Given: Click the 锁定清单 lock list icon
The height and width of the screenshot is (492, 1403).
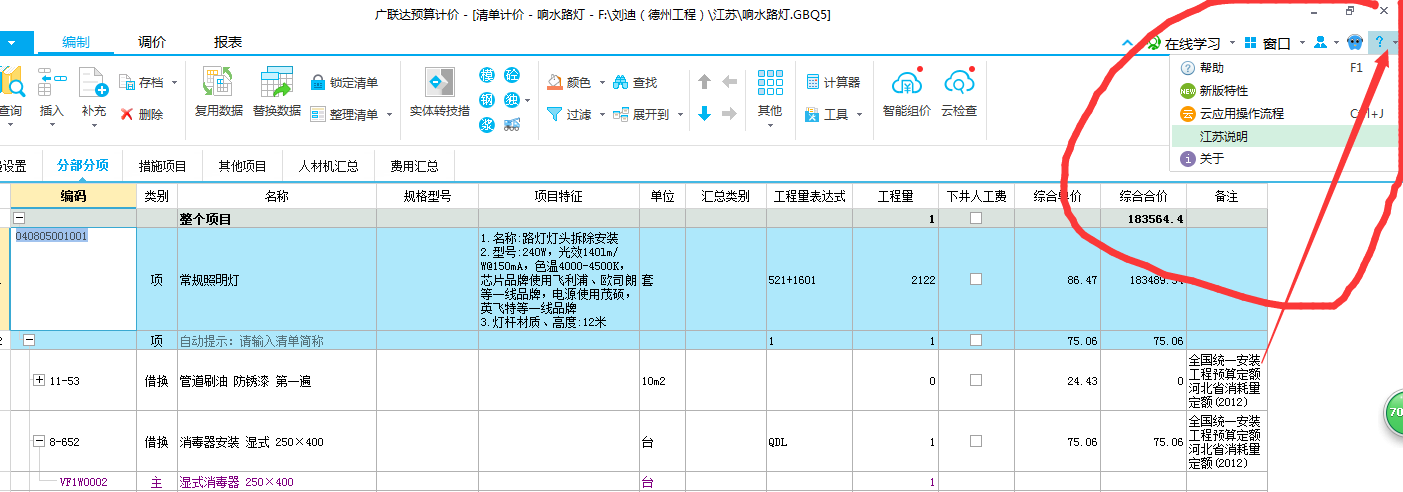Looking at the screenshot, I should pyautogui.click(x=318, y=82).
